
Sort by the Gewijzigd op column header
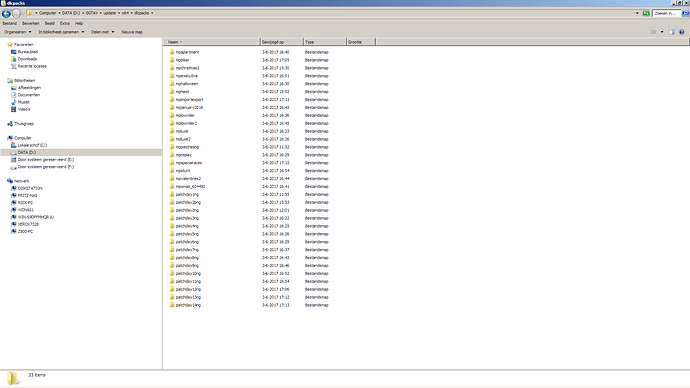[282, 42]
